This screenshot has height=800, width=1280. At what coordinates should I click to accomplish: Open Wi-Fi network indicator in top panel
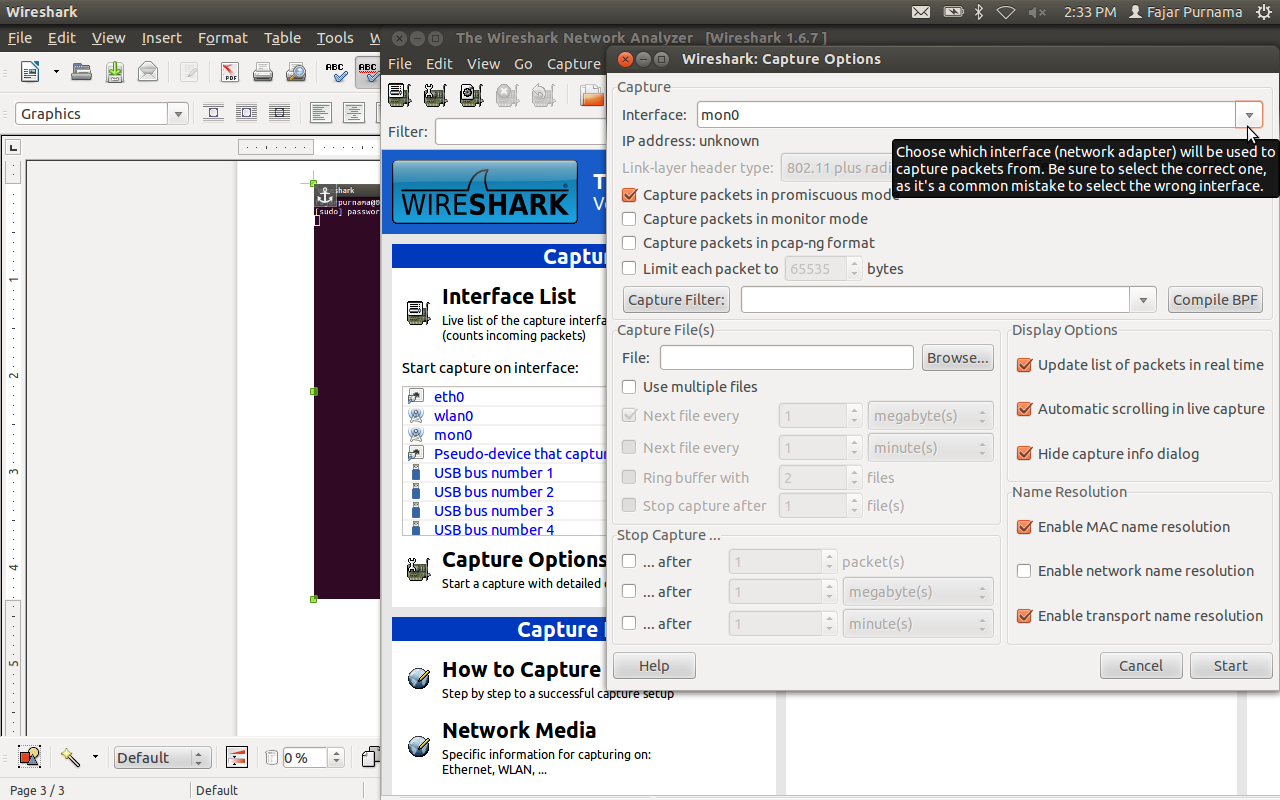point(1006,12)
